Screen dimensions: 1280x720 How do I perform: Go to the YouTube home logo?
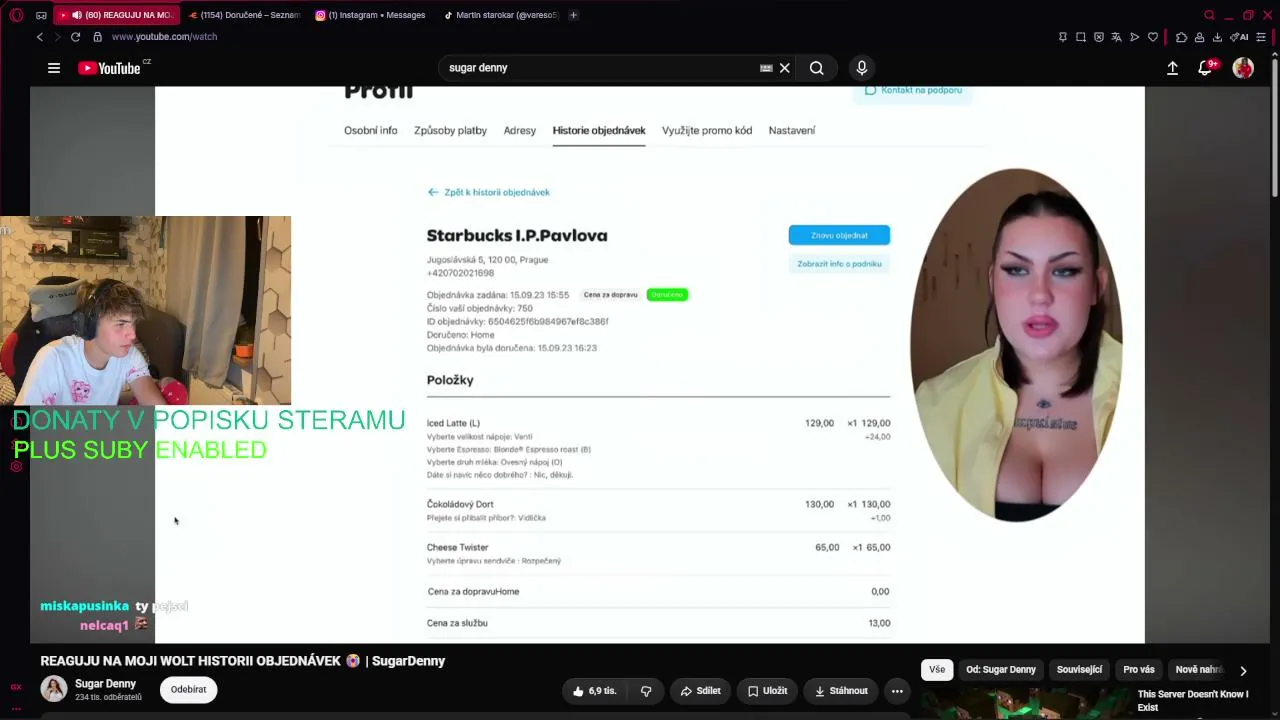(110, 68)
